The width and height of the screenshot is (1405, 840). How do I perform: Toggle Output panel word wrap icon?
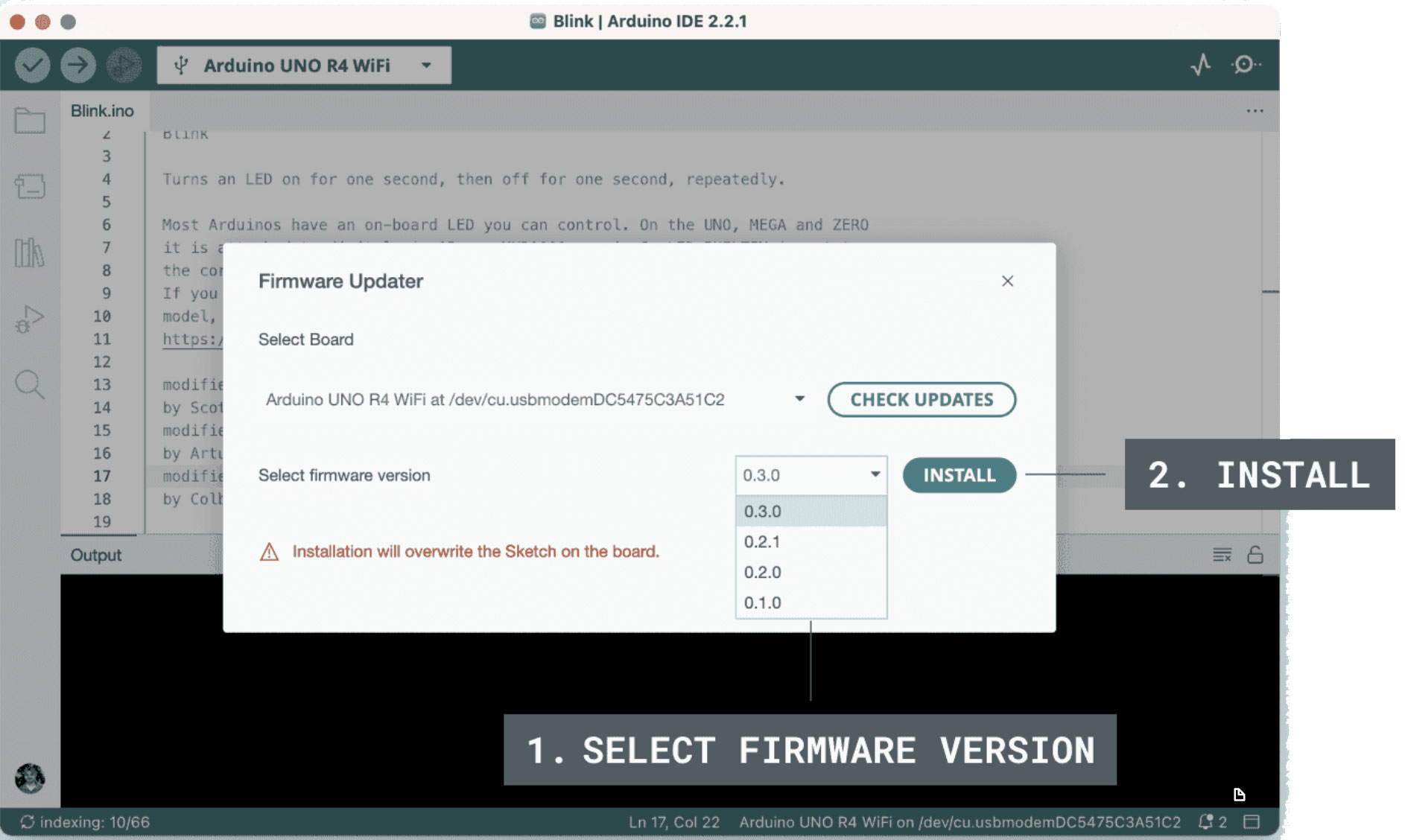(1222, 555)
